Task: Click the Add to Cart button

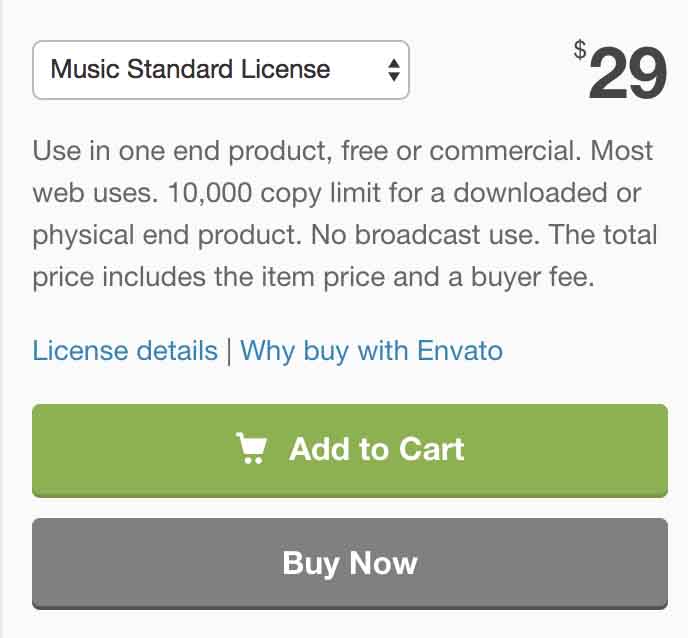Action: click(x=350, y=451)
